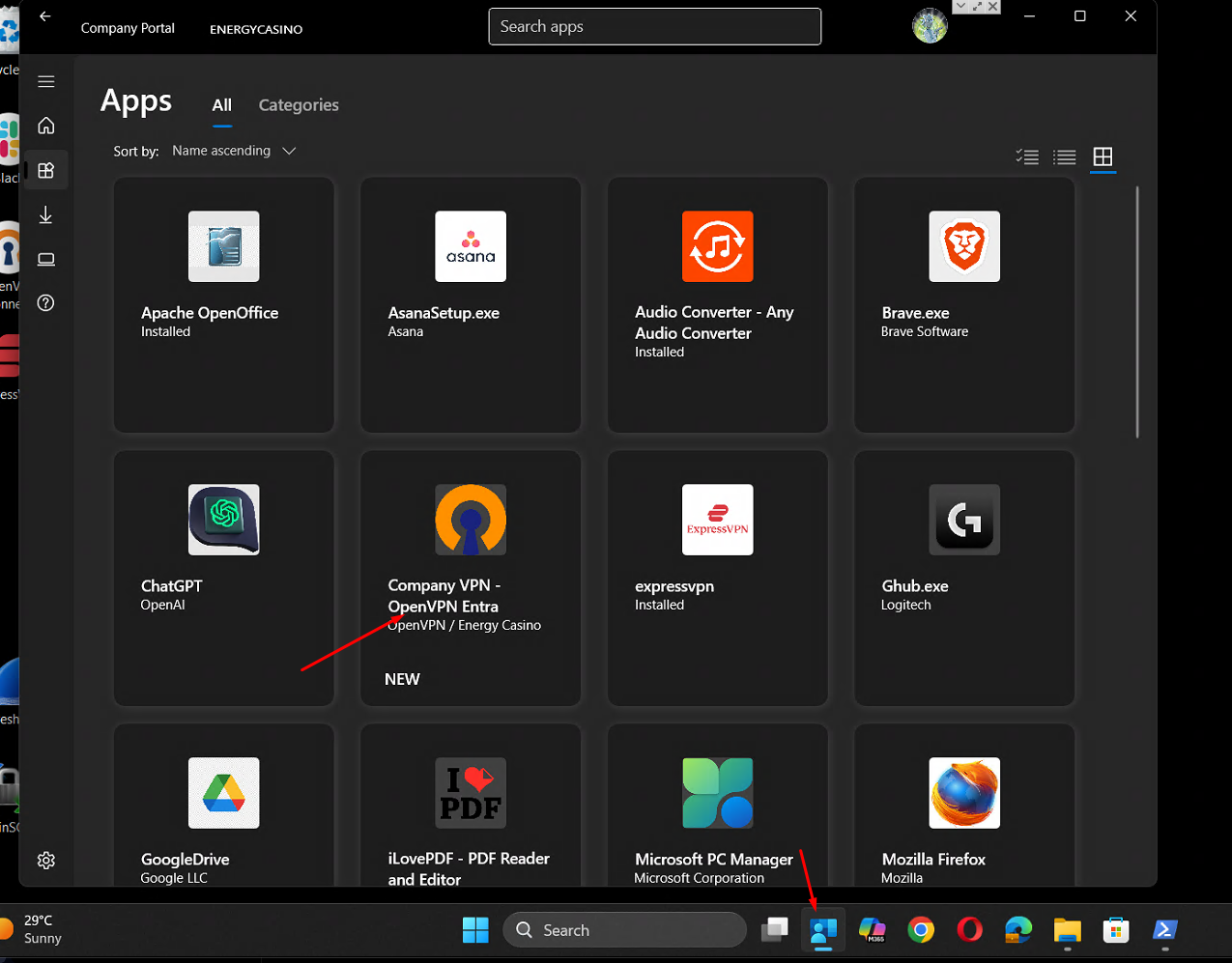Open the Sort by Name ascending dropdown
The height and width of the screenshot is (963, 1232).
[x=234, y=151]
